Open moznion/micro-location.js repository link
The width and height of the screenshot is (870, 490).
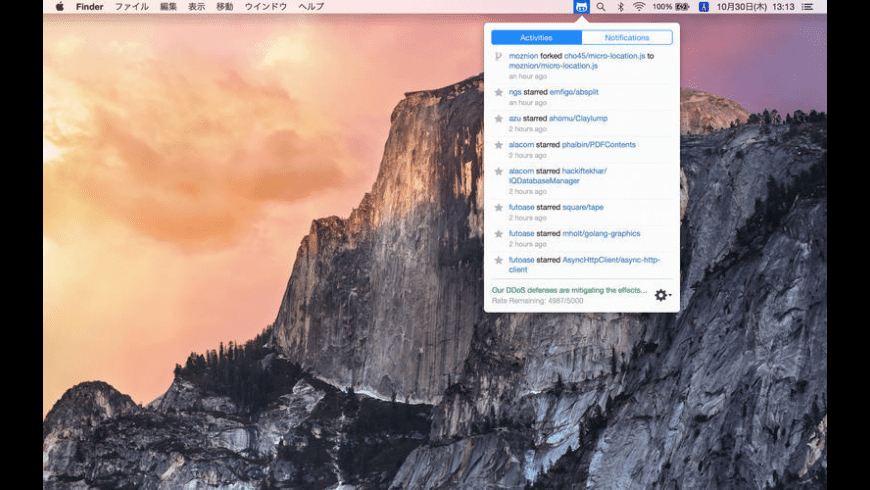tap(553, 65)
